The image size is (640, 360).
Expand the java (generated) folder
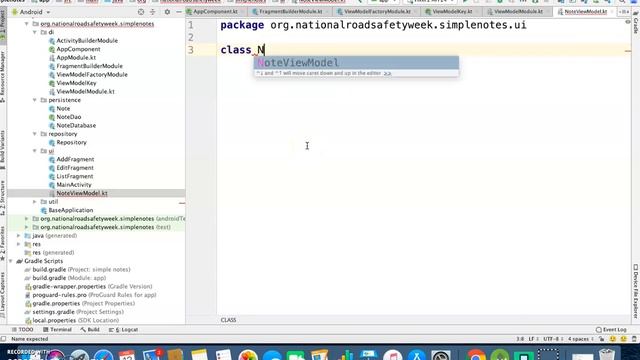19,236
